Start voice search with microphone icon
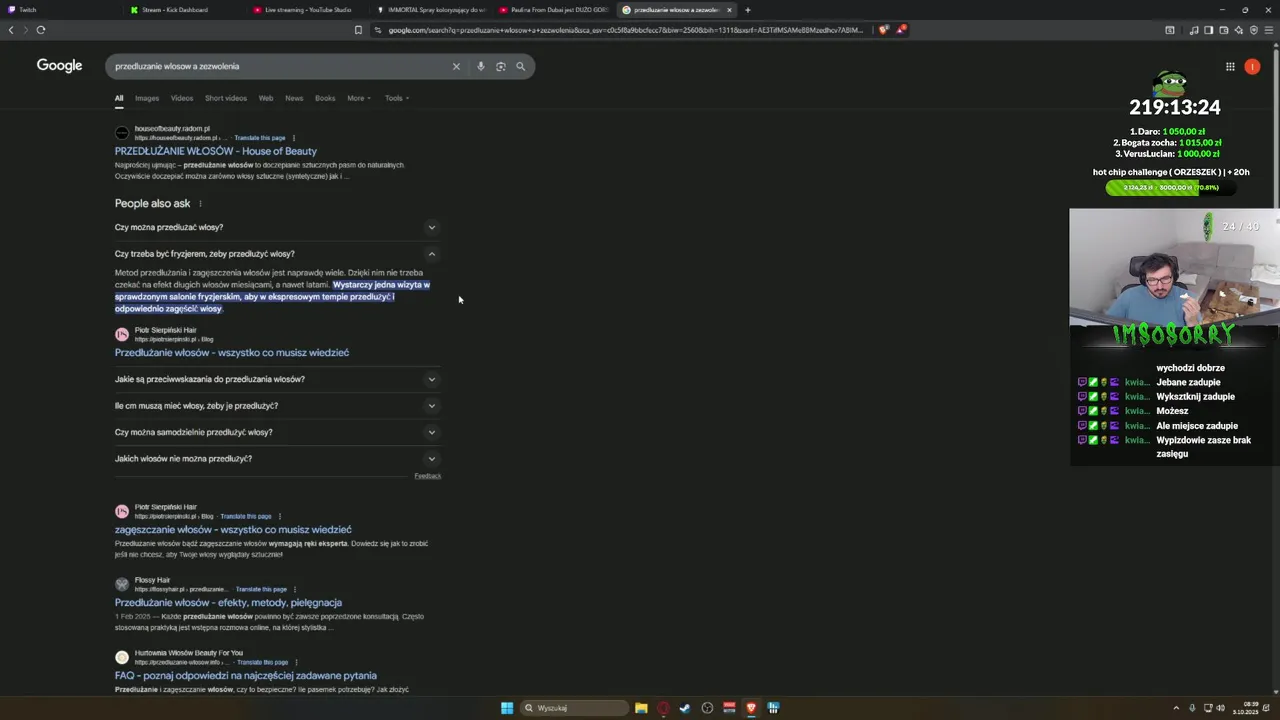The width and height of the screenshot is (1280, 720). (481, 66)
